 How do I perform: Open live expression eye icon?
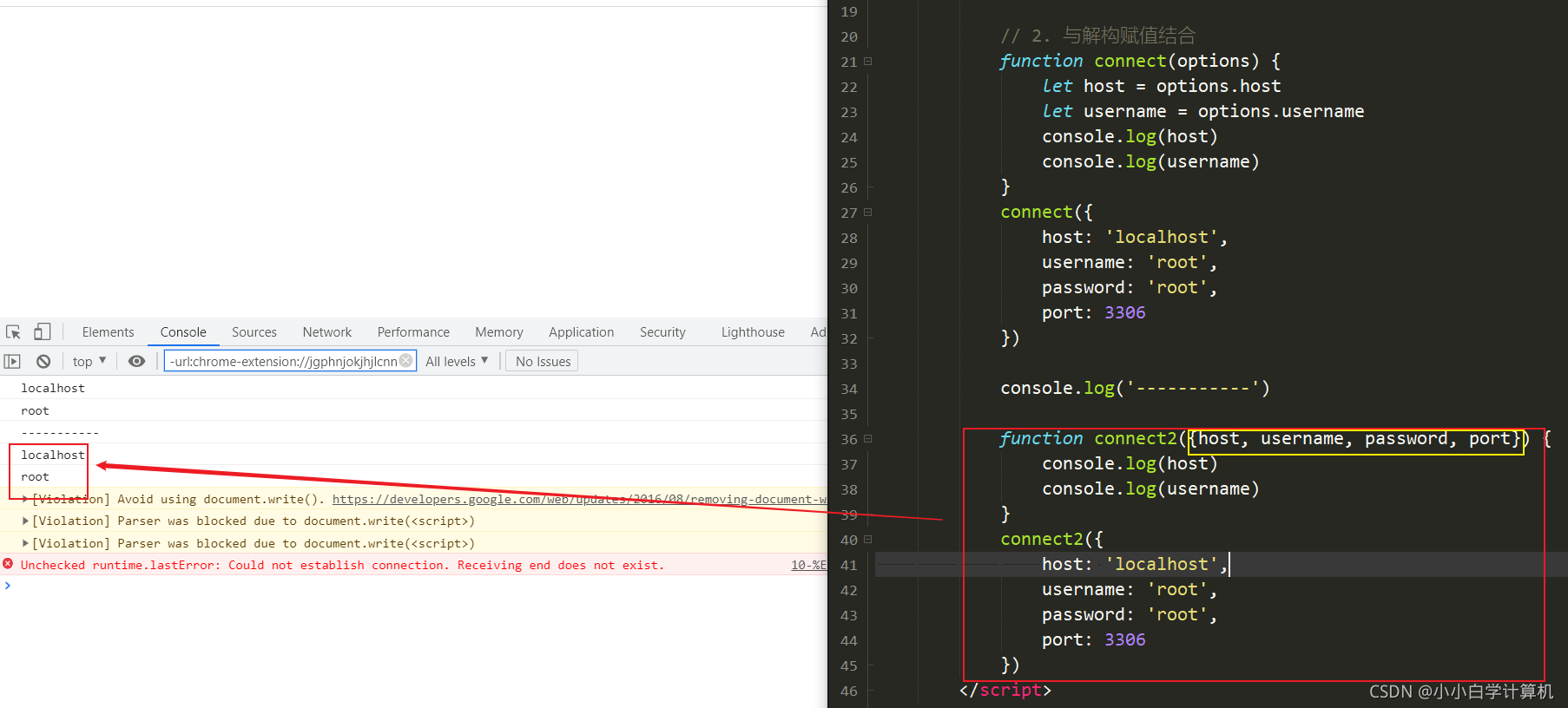[136, 361]
